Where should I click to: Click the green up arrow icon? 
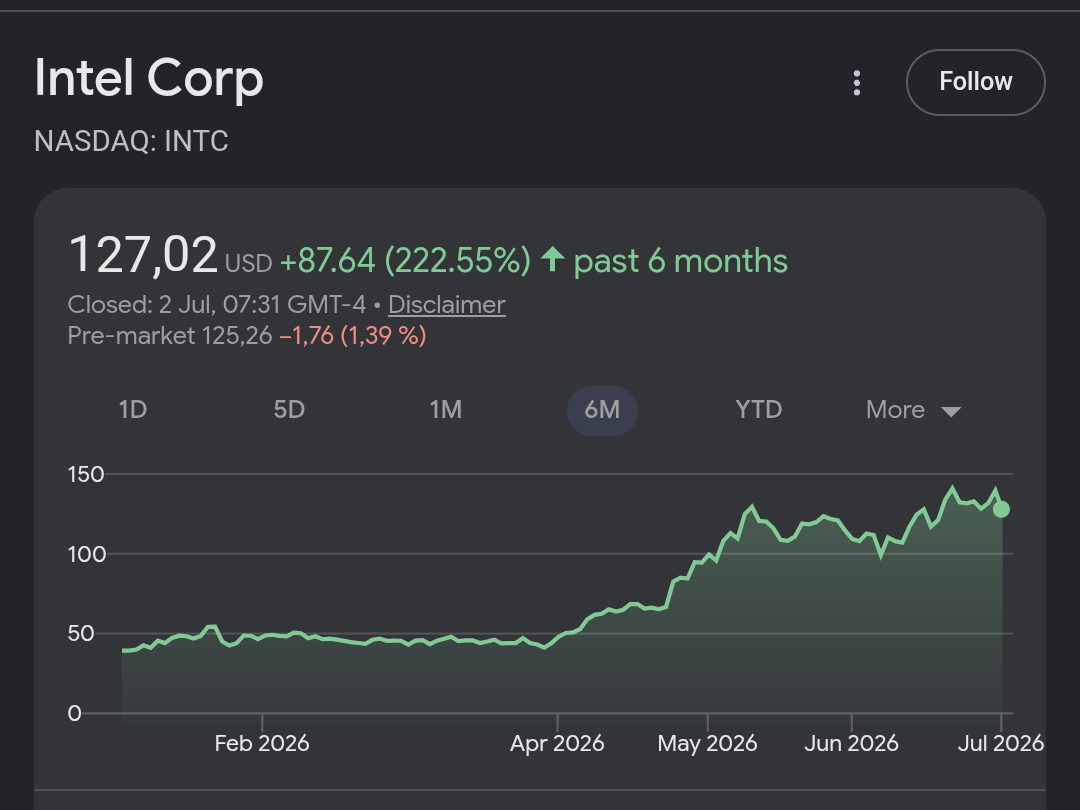pos(552,259)
